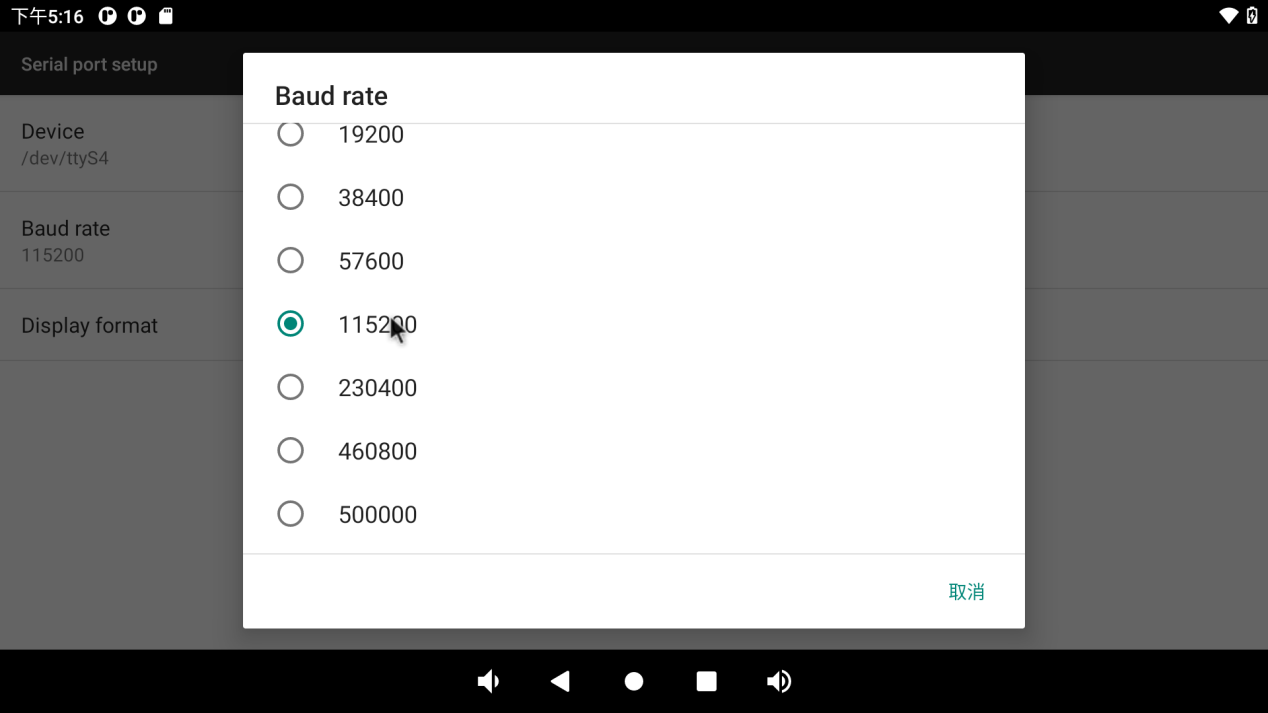Click the Baud rate dialog title
Image resolution: width=1268 pixels, height=713 pixels.
tap(331, 96)
